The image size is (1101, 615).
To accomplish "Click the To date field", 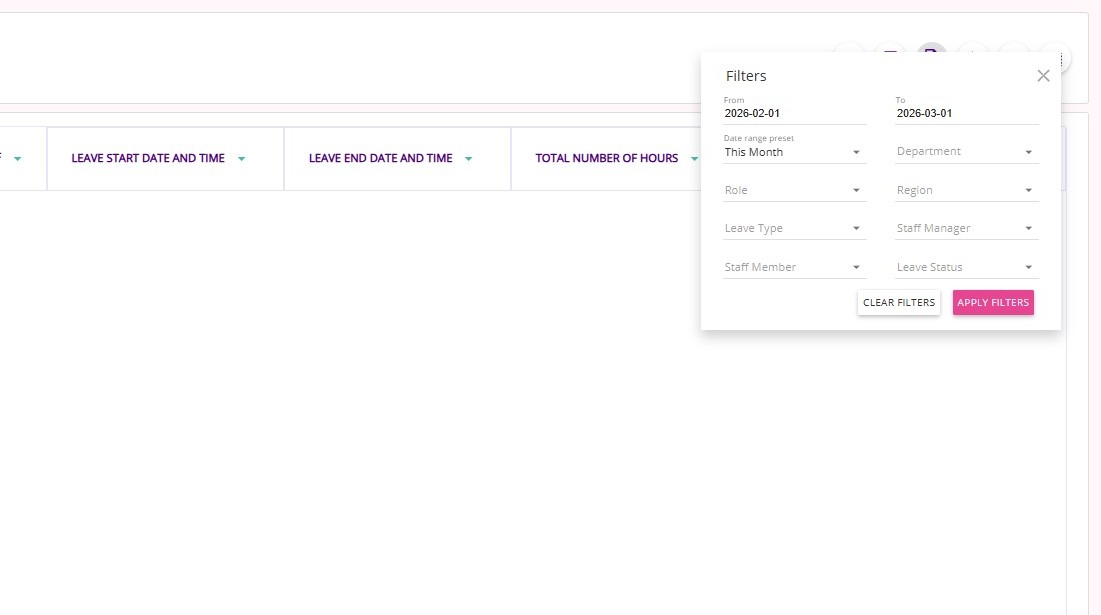I will coord(966,114).
